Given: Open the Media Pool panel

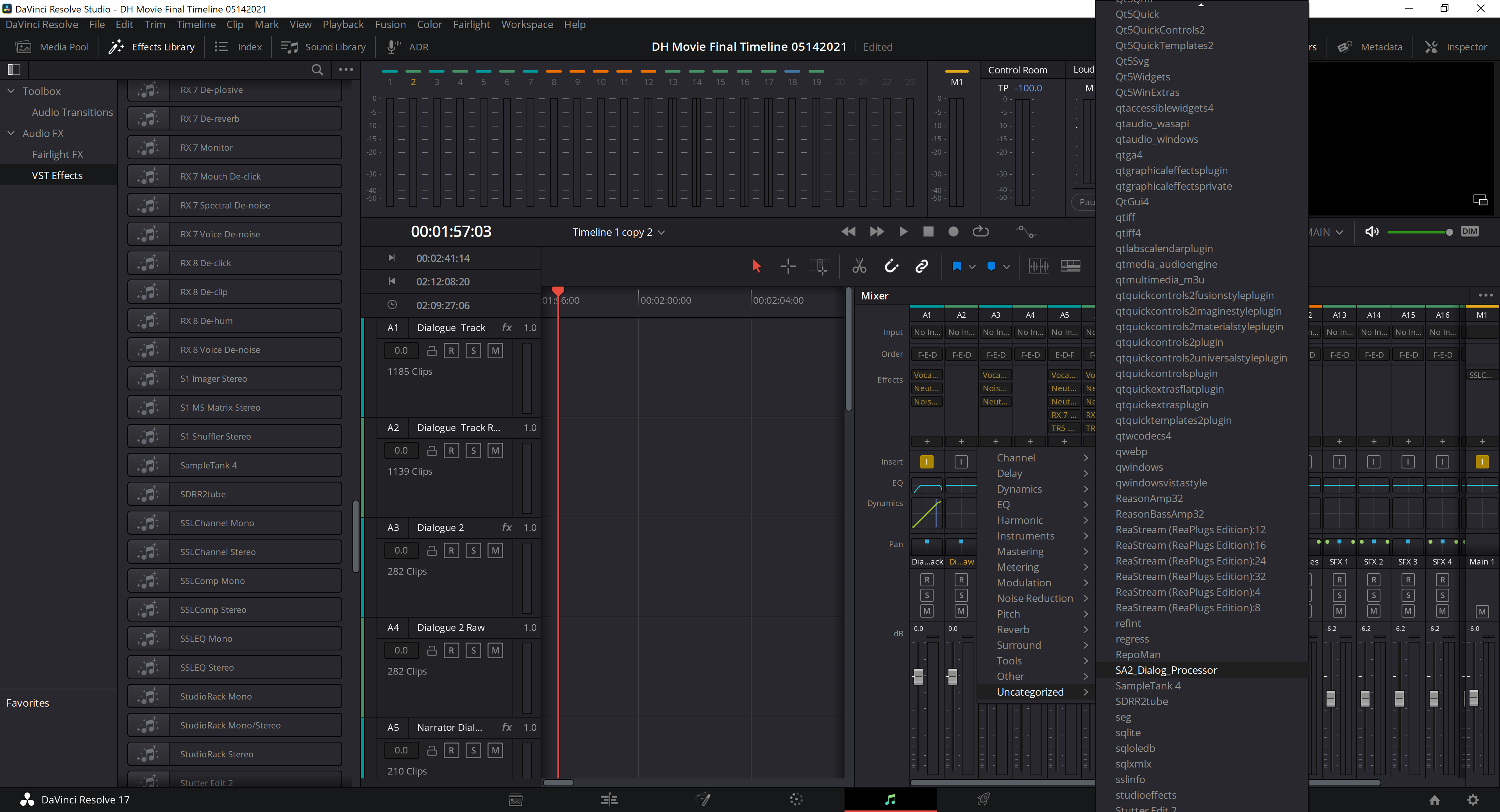Looking at the screenshot, I should (52, 47).
